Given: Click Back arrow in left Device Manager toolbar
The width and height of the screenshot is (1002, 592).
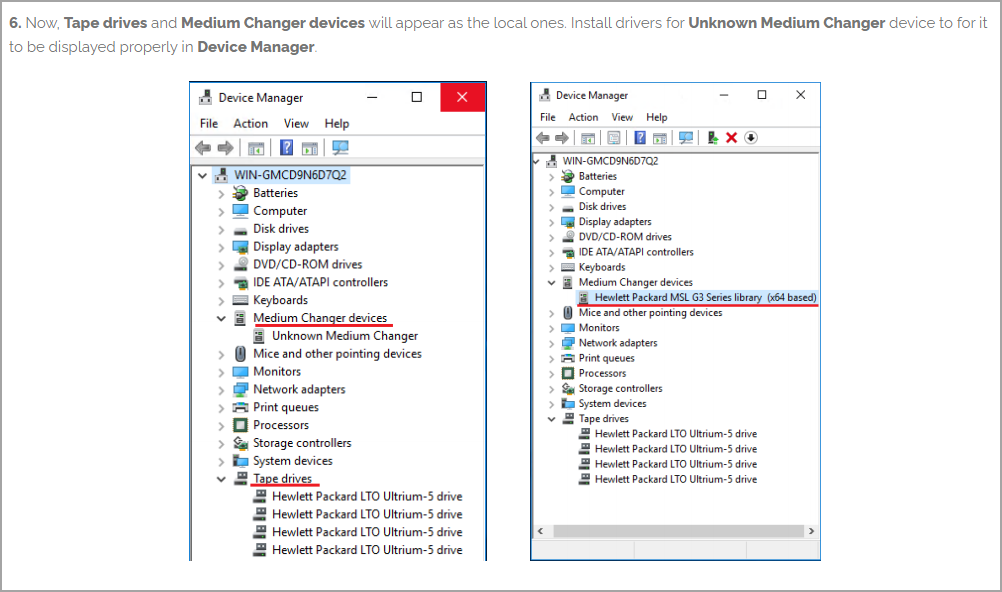Looking at the screenshot, I should 203,148.
